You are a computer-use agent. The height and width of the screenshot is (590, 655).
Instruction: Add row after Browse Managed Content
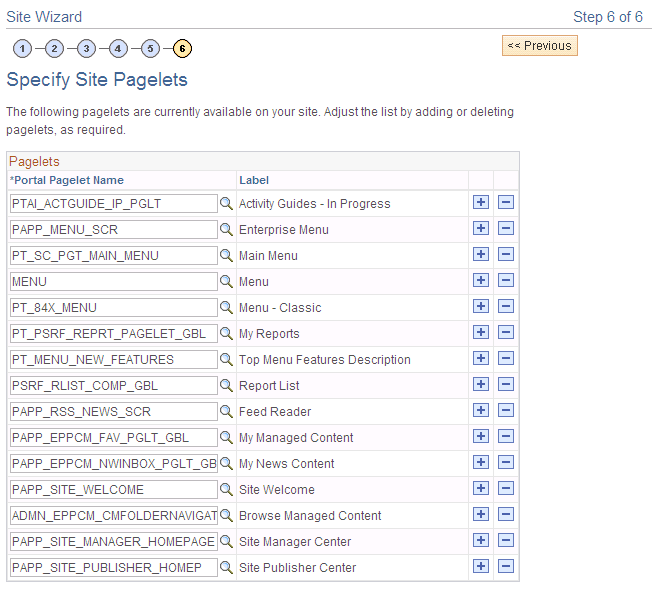[x=481, y=514]
